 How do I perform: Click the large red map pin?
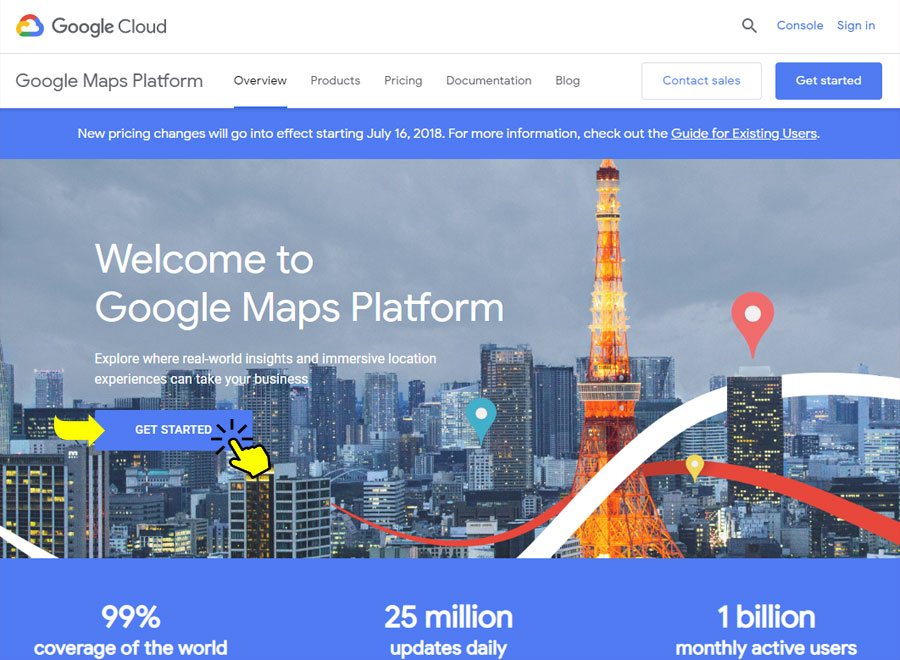point(752,318)
